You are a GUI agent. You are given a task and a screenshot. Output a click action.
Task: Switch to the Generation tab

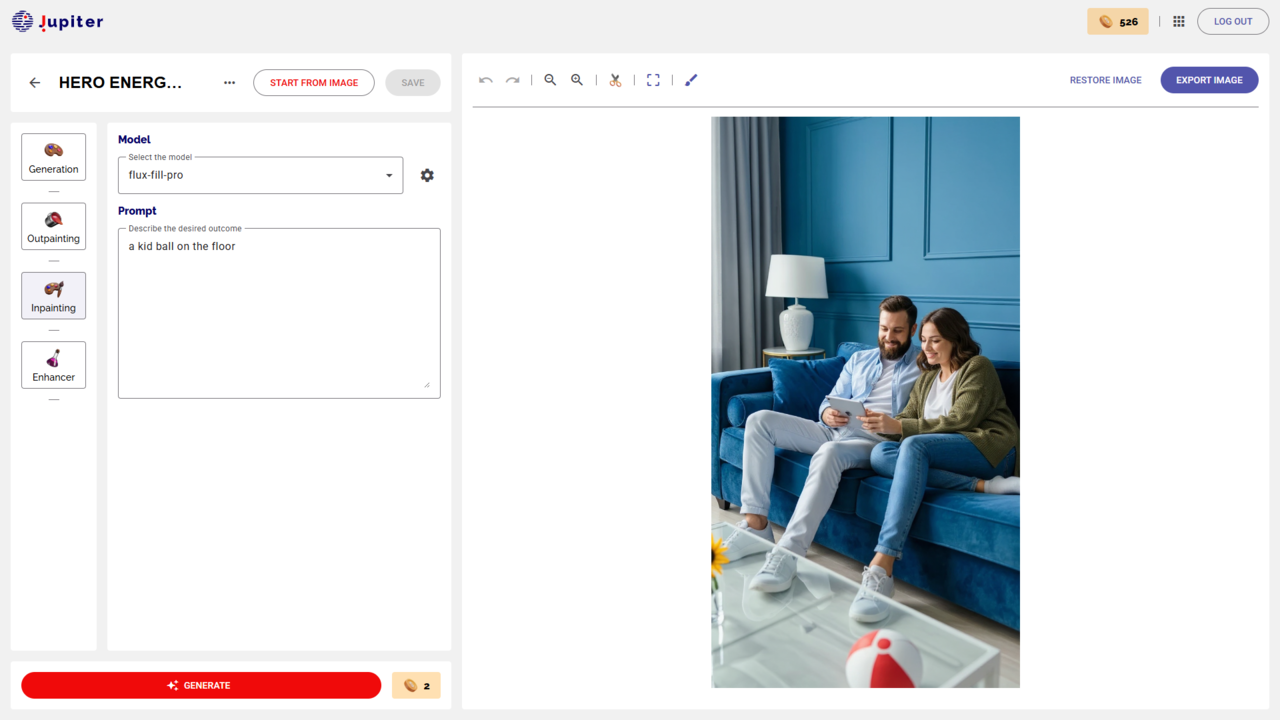point(54,157)
